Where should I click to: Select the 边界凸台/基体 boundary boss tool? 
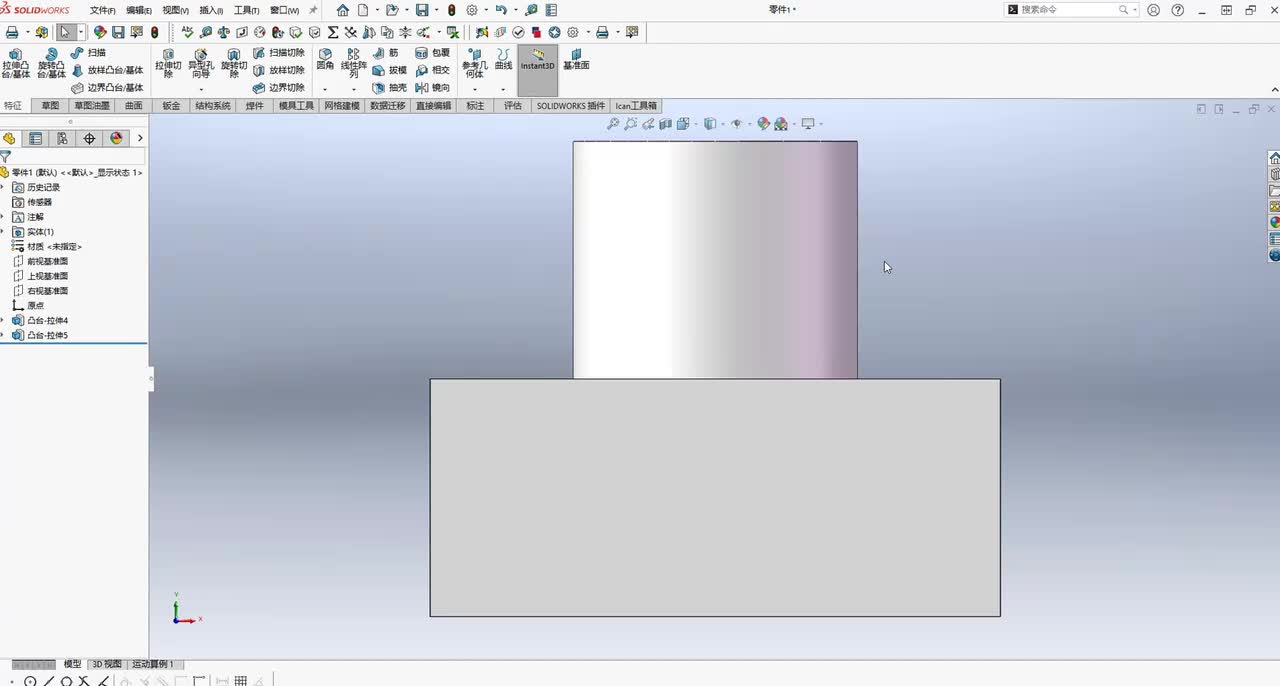coord(107,88)
